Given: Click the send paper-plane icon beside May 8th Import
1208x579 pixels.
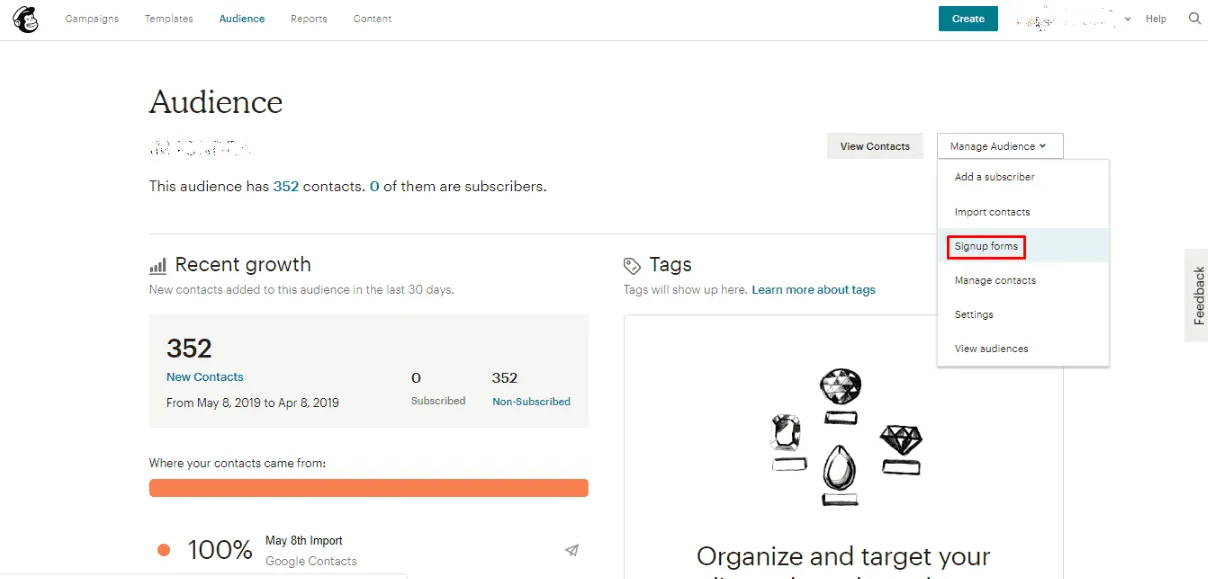Looking at the screenshot, I should tap(572, 549).
